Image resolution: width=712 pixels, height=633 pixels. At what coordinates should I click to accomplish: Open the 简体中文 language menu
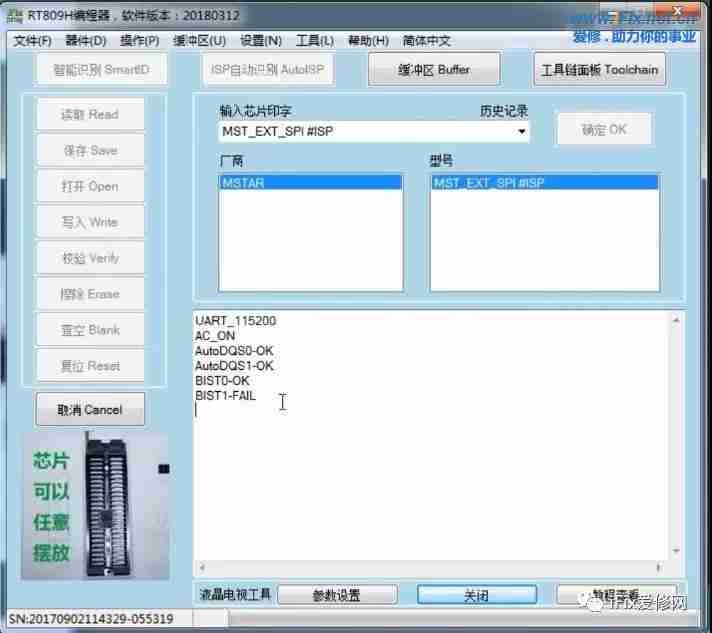[x=426, y=41]
